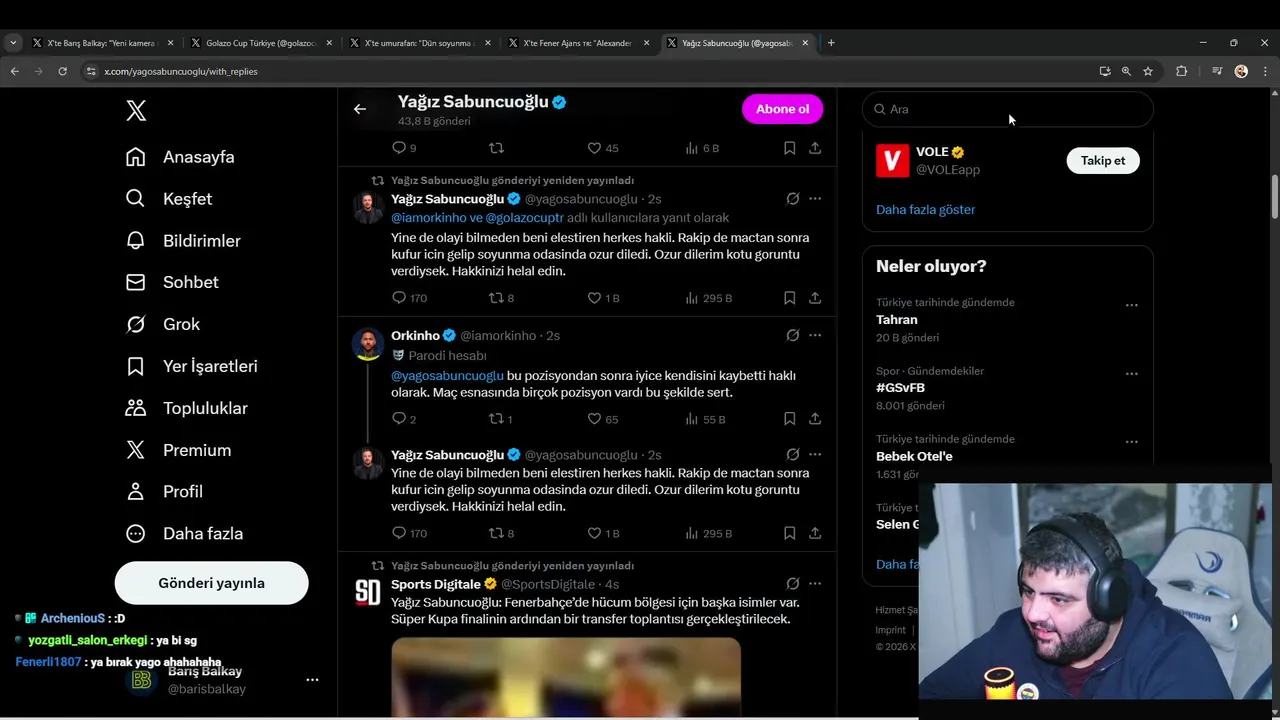Screen dimensions: 1280x720
Task: Open the Sports Digitale tweet image
Action: (566, 677)
